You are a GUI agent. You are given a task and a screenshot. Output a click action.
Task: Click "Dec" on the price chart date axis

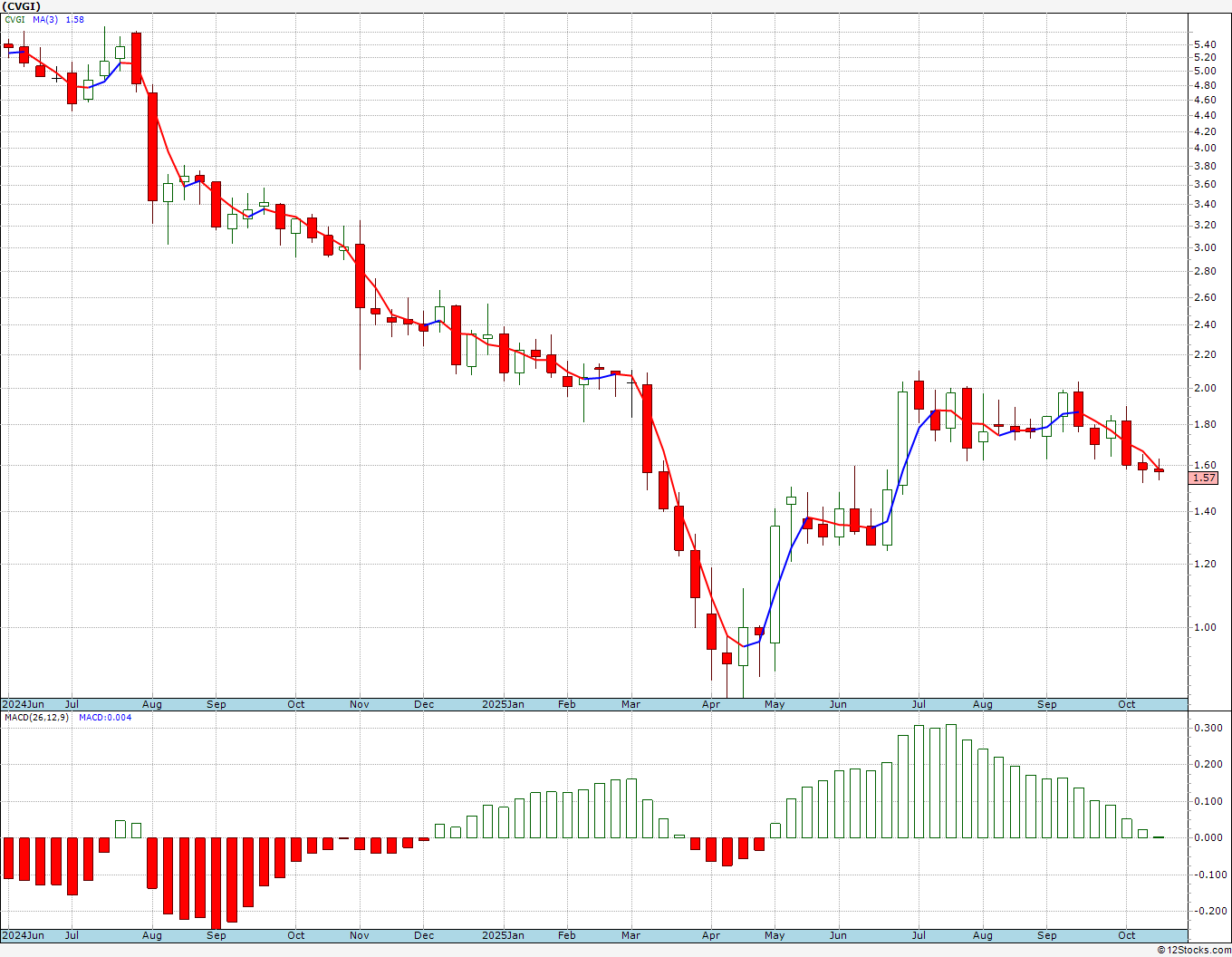click(424, 704)
